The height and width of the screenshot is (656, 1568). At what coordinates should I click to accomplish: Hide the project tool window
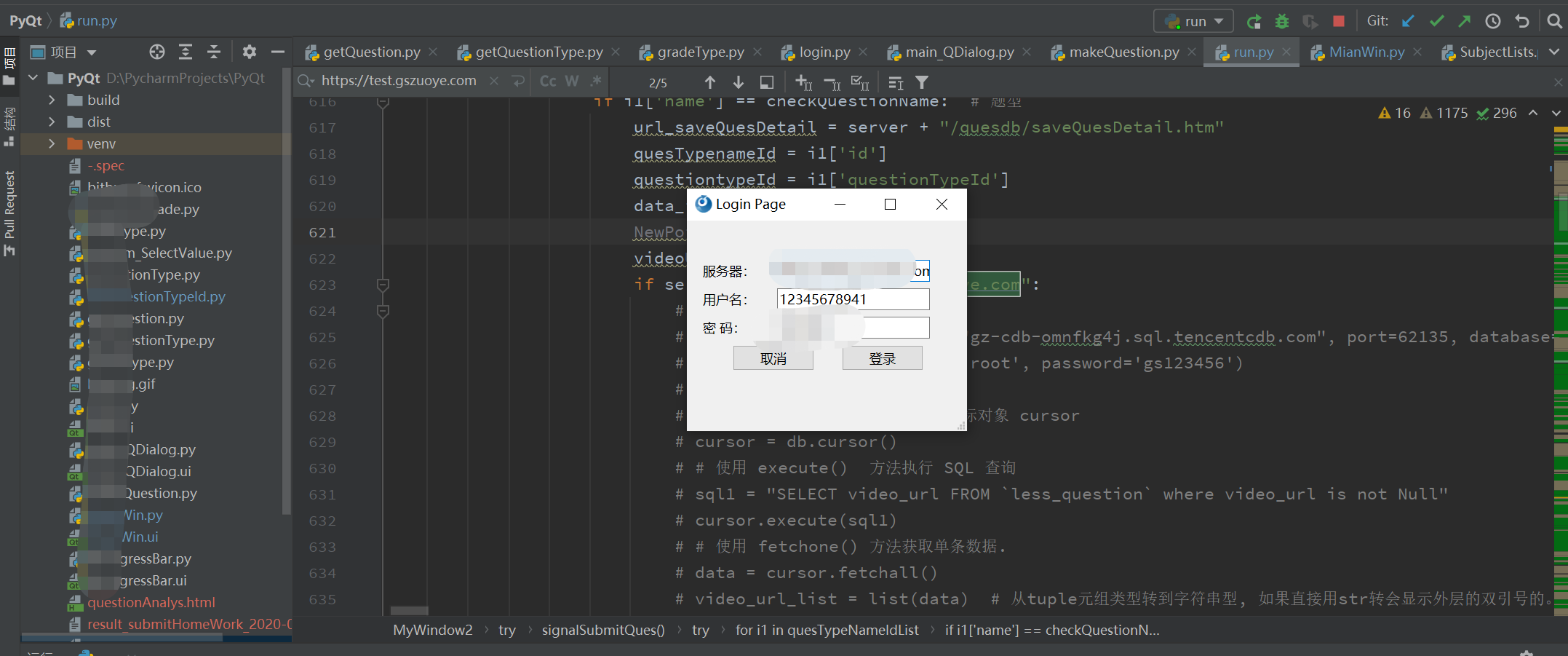coord(277,52)
